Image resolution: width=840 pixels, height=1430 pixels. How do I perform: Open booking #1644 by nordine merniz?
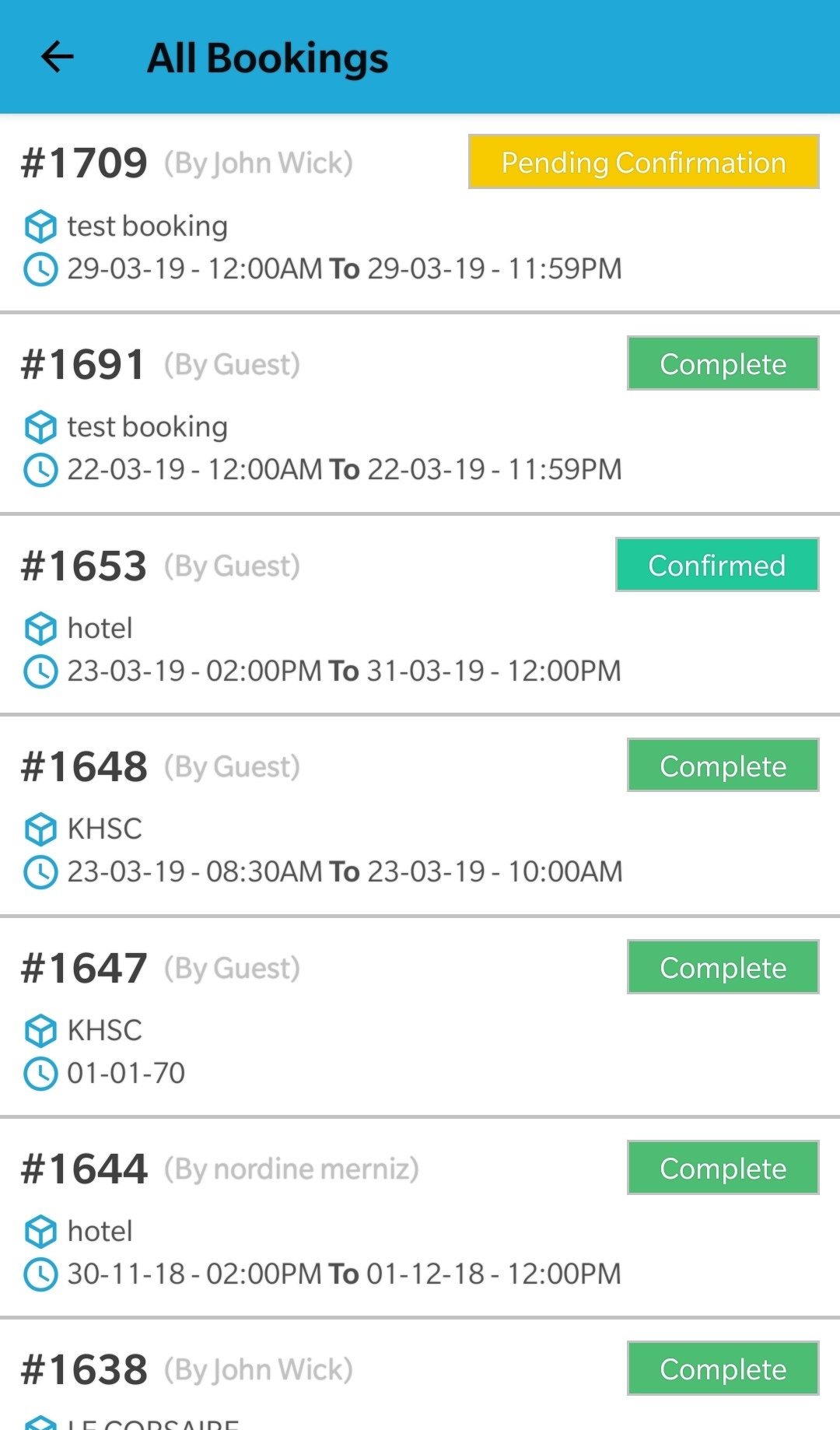pyautogui.click(x=84, y=1169)
